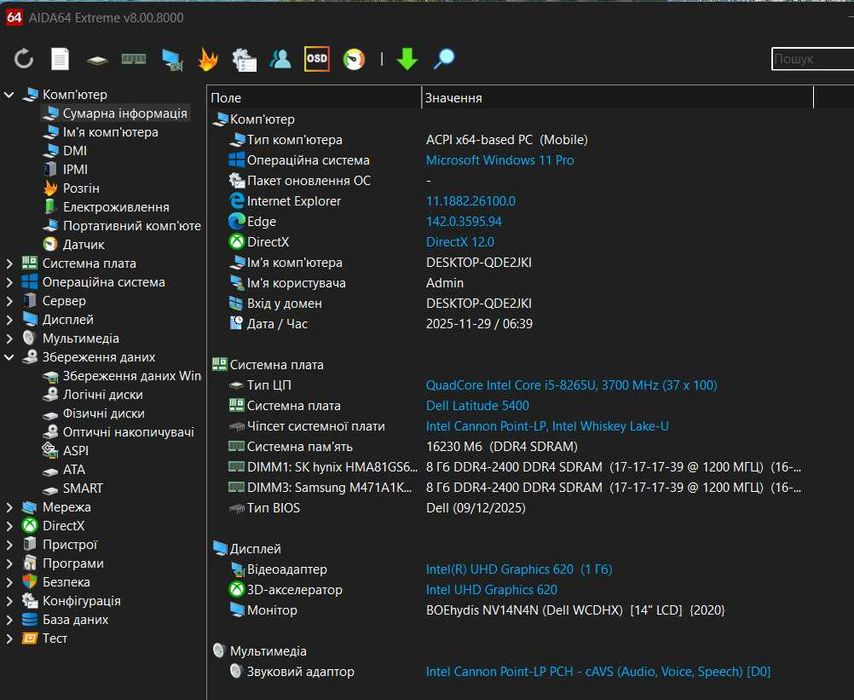Open the QuadCore Intel Core i5-8265U link
This screenshot has height=700, width=854.
coord(571,385)
